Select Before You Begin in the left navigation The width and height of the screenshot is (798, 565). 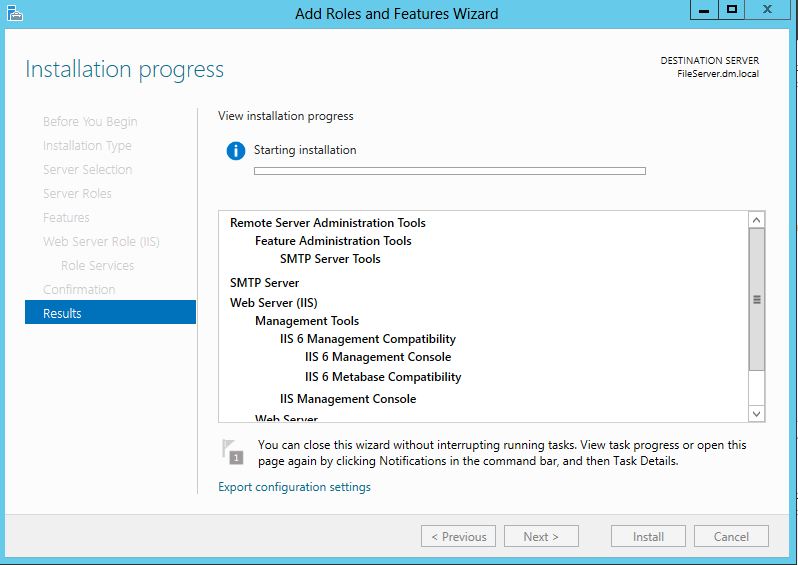(90, 121)
